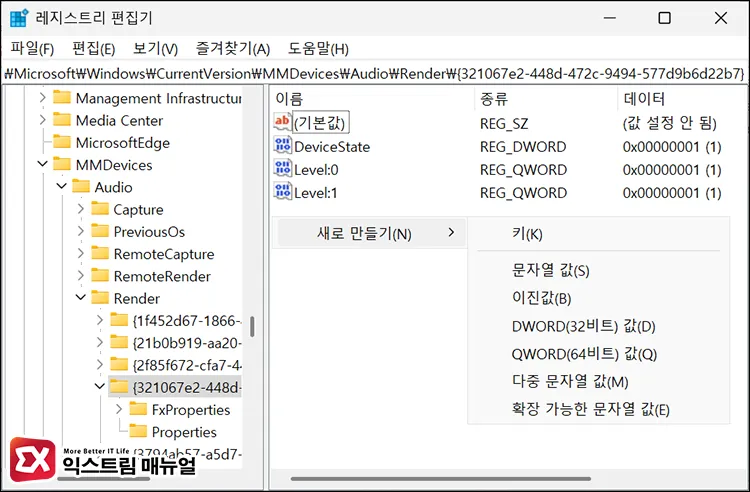Expand the Capture node
This screenshot has width=750, height=492.
(81, 209)
